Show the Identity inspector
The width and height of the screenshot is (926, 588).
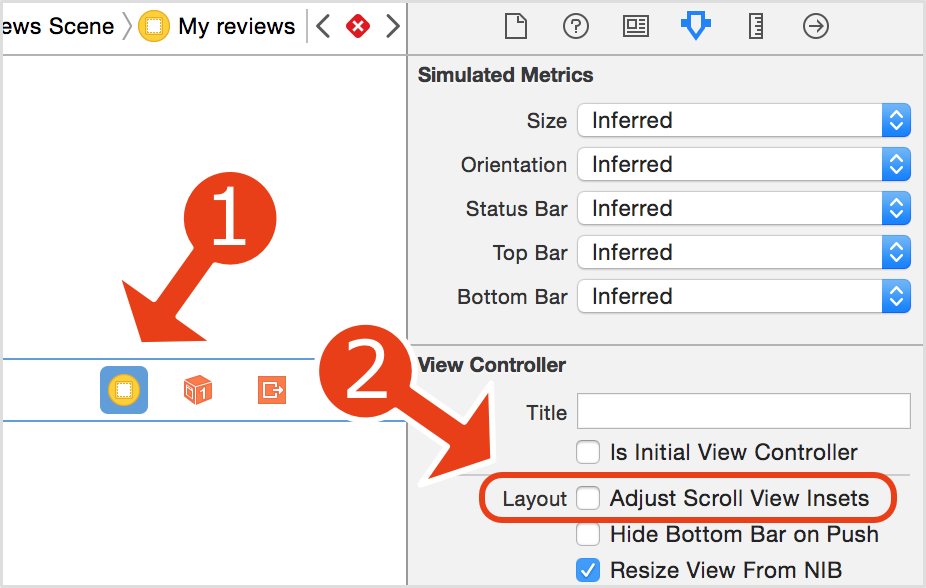pos(636,27)
